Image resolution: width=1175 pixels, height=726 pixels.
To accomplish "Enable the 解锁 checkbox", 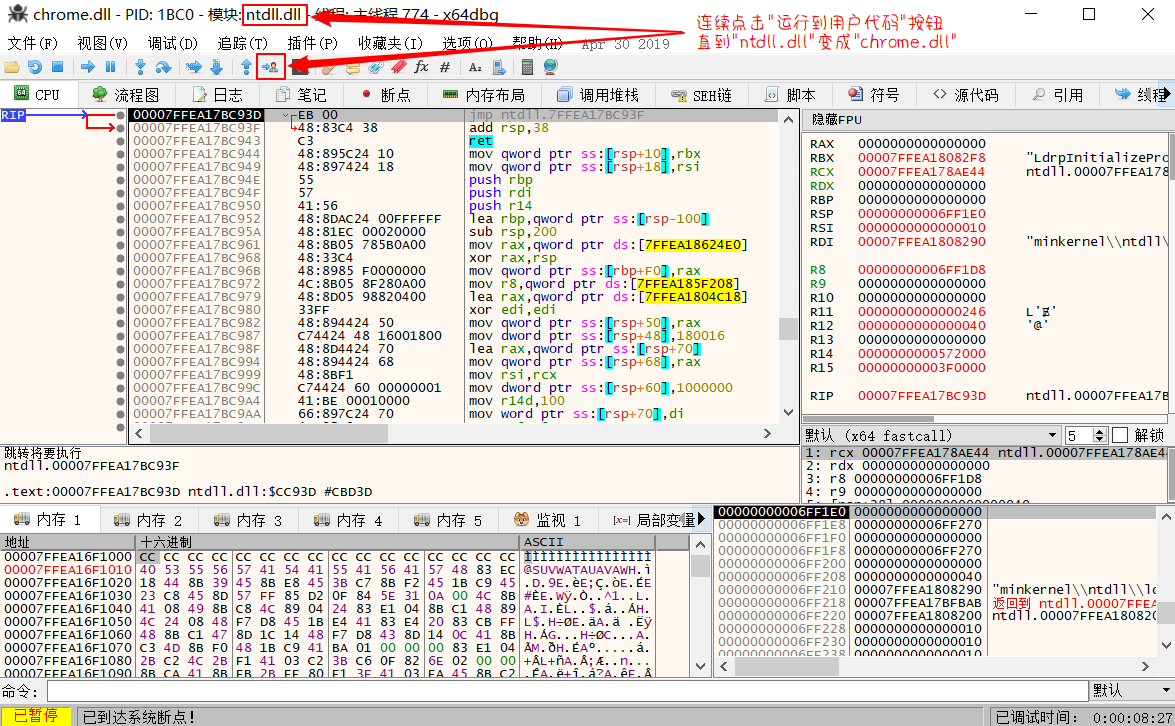I will point(1120,435).
